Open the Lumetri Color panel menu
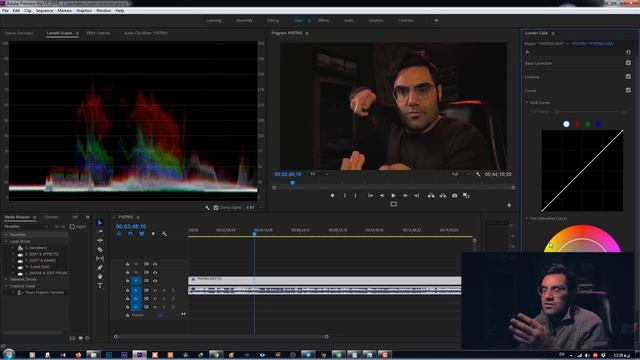The image size is (640, 360). (553, 33)
